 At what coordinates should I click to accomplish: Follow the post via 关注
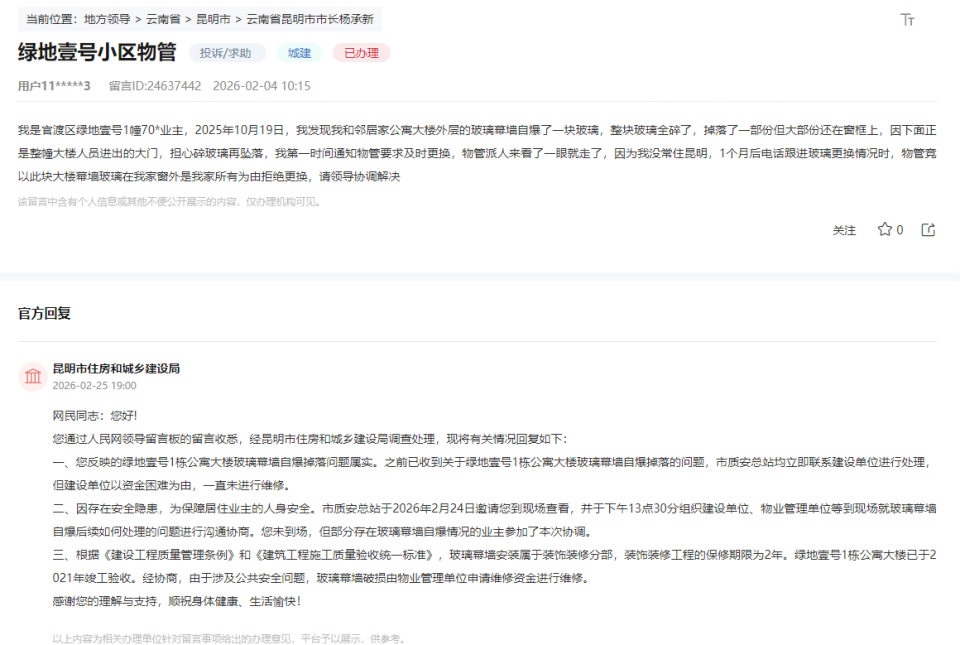pos(845,230)
